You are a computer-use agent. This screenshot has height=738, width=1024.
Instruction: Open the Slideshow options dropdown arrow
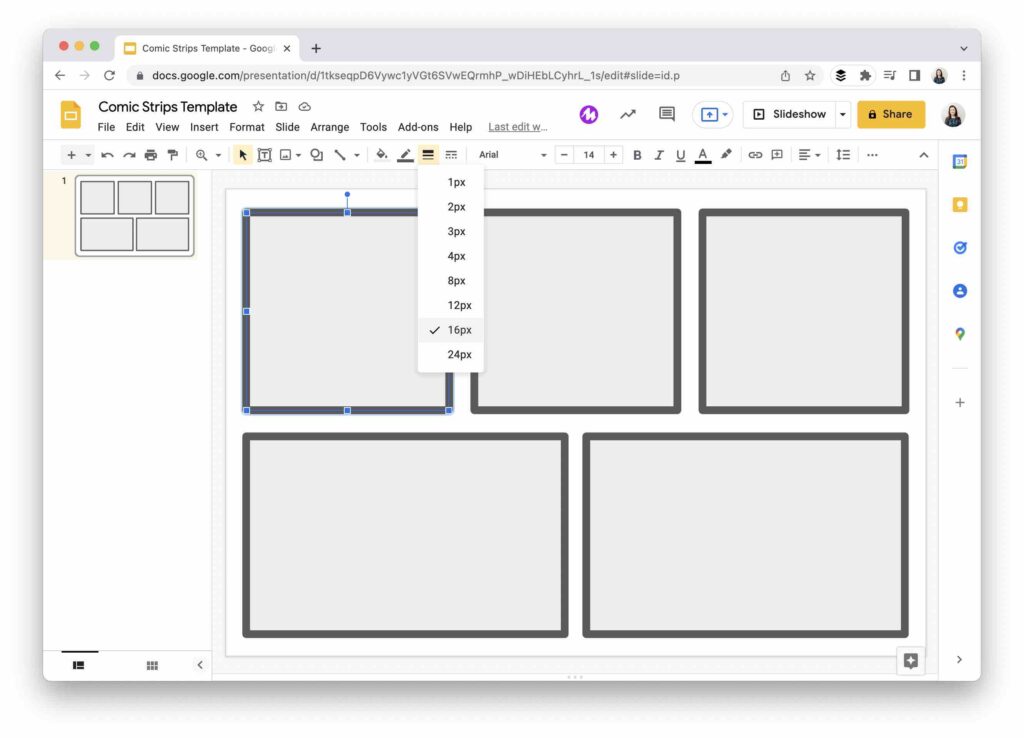[841, 113]
